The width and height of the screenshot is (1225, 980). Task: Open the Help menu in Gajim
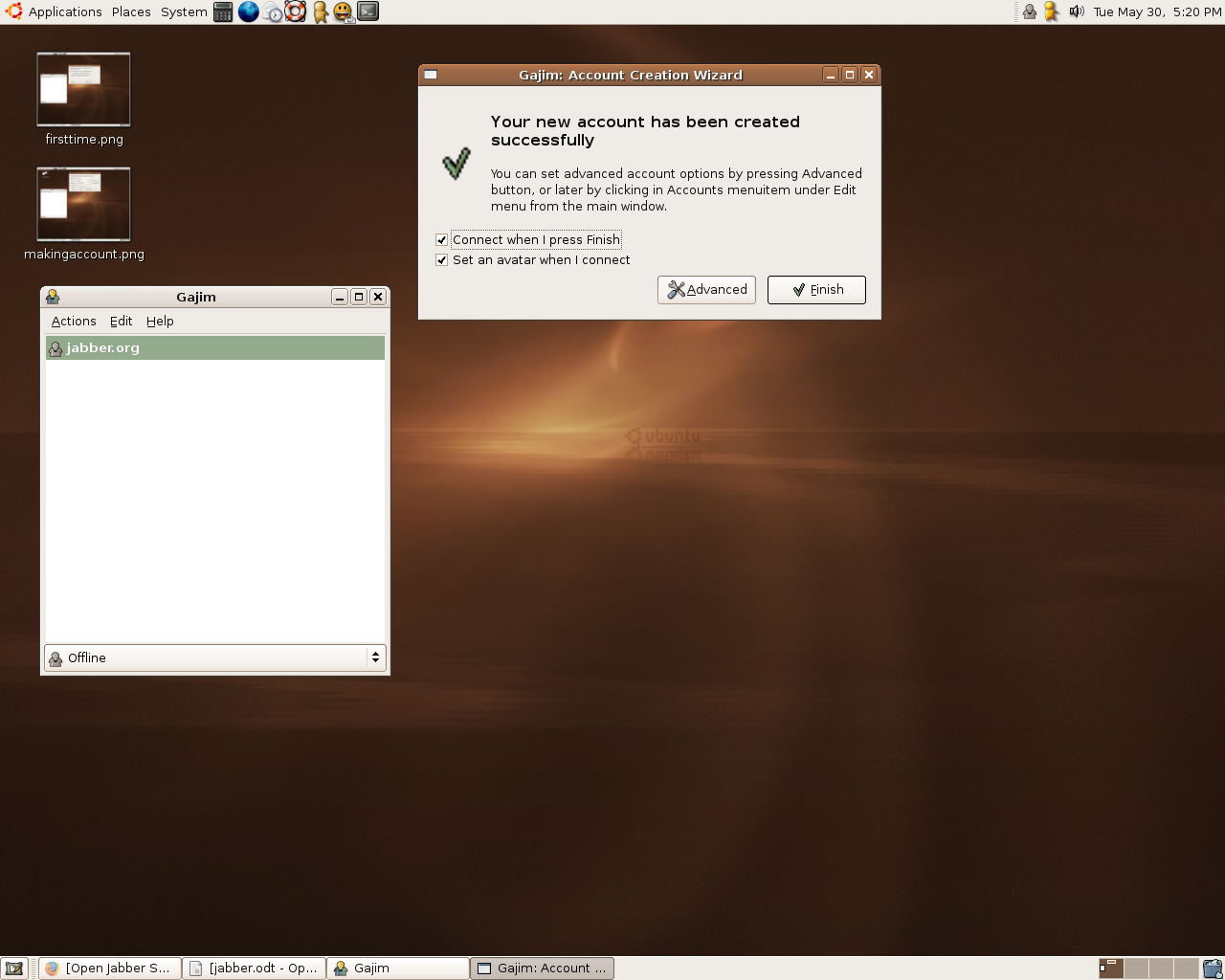click(x=160, y=322)
